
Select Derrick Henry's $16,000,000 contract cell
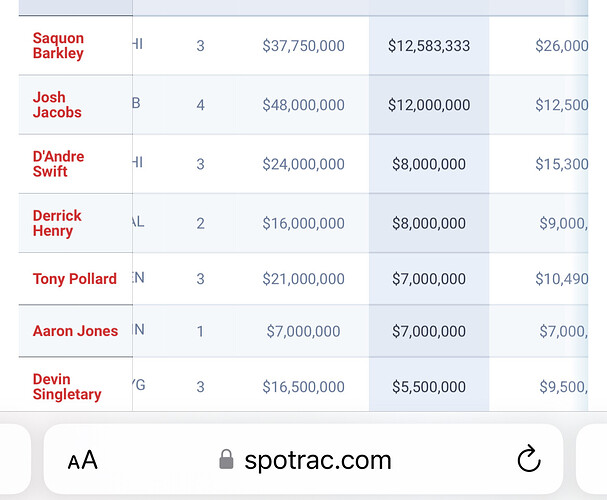pos(303,223)
